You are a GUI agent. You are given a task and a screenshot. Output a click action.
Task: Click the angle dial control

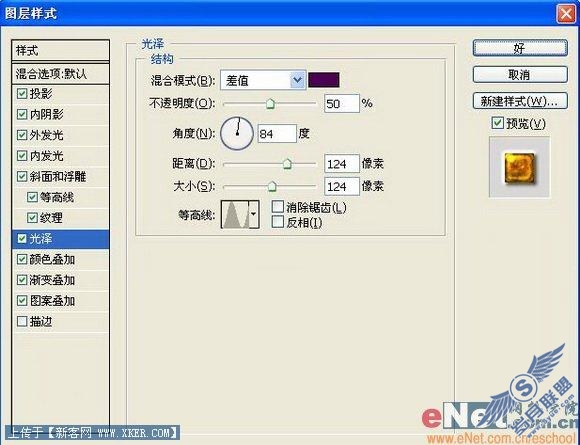pyautogui.click(x=237, y=134)
